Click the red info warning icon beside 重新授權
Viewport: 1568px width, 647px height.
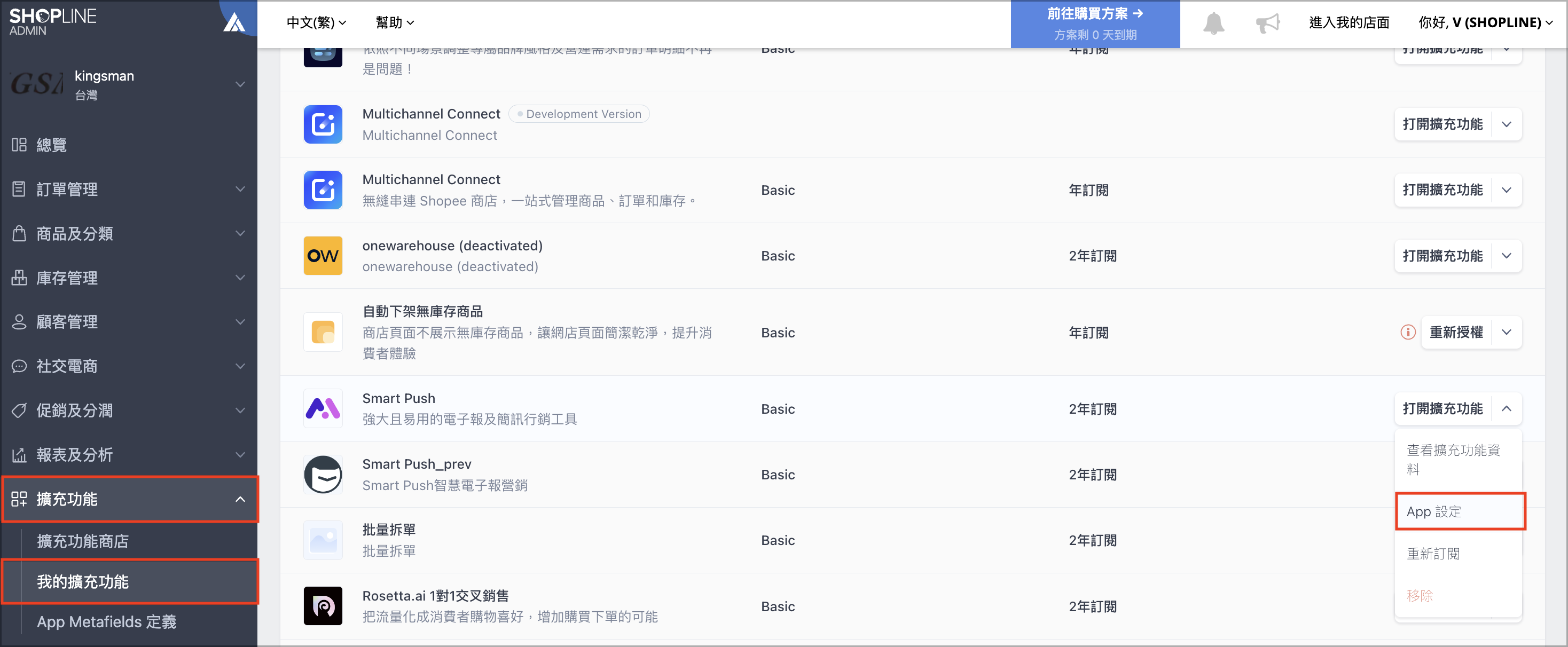[1407, 333]
